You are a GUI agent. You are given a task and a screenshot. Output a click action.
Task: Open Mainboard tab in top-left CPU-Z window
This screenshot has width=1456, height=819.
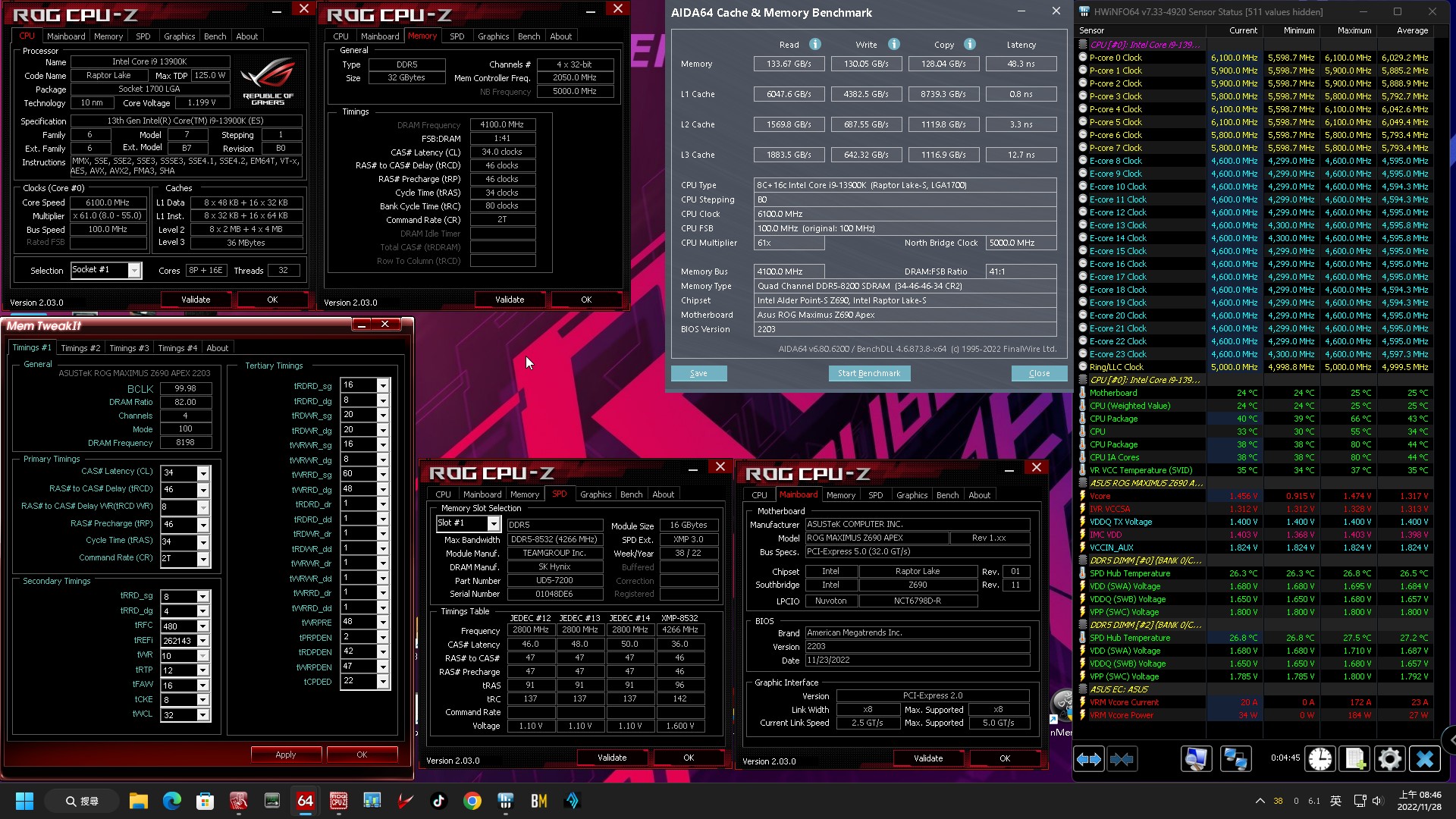[x=66, y=36]
